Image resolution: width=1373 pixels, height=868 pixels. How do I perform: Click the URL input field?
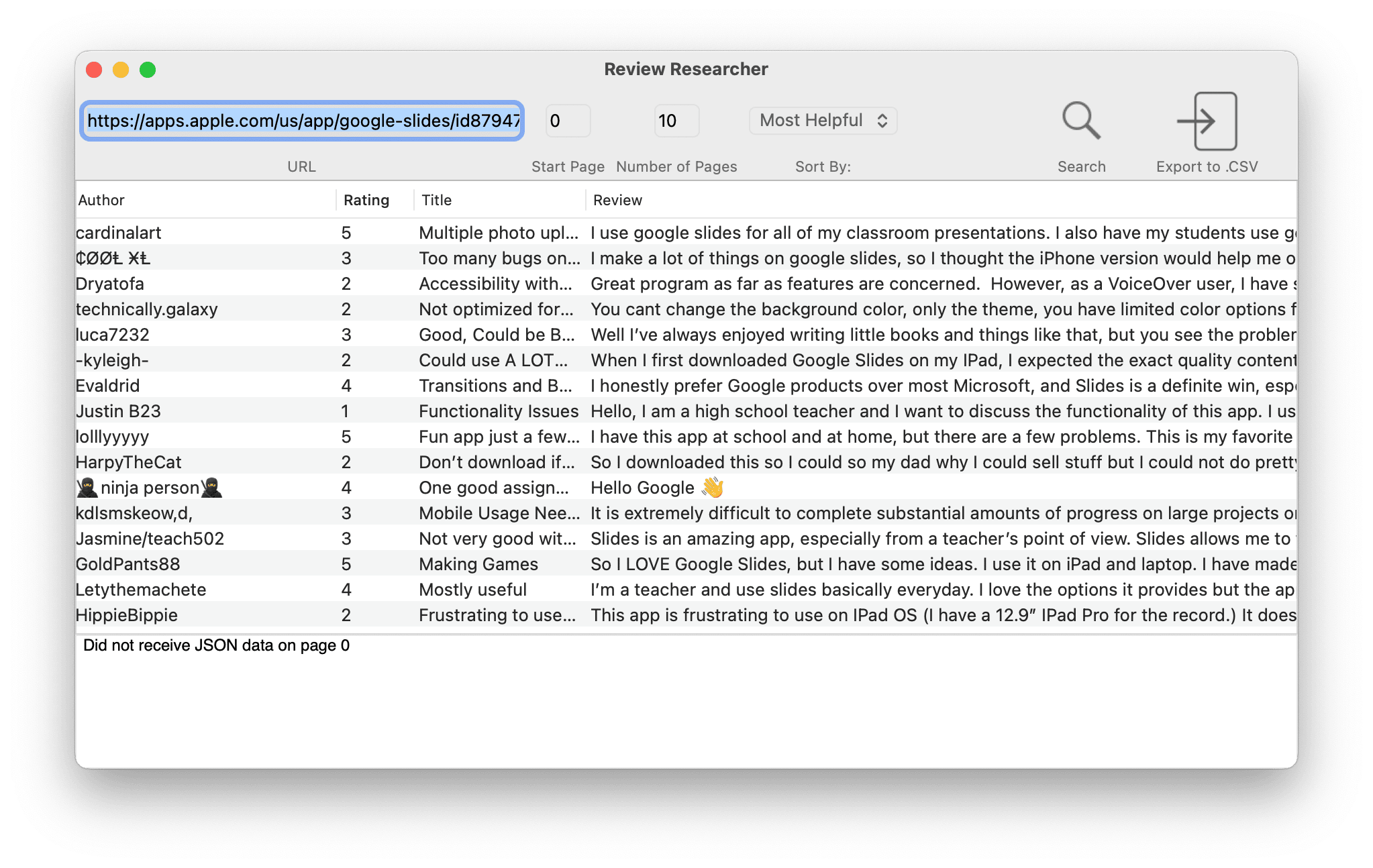(x=302, y=121)
